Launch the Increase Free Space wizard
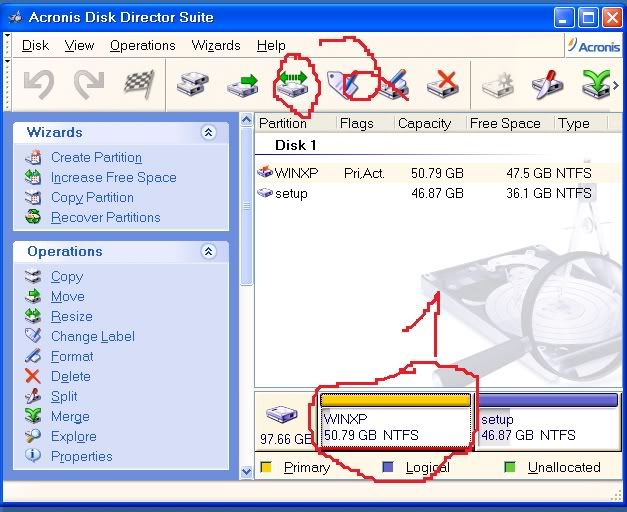Viewport: 627px width, 512px height. point(114,177)
